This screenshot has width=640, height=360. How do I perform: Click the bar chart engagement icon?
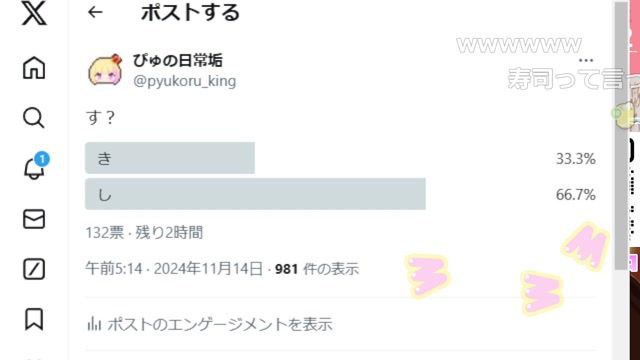coord(94,324)
